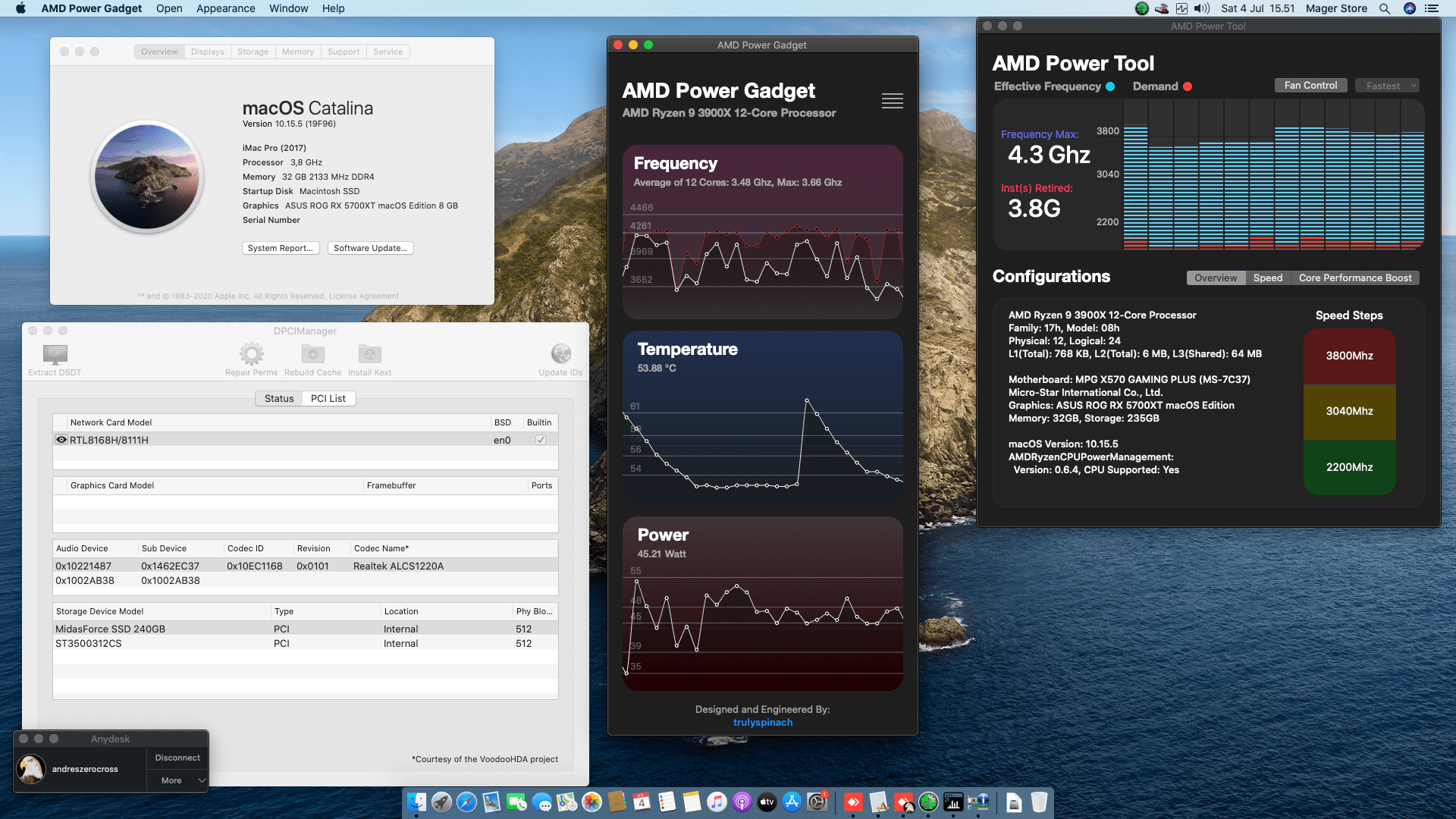The image size is (1456, 819).
Task: Disconnect the Anydesk session
Action: point(177,757)
